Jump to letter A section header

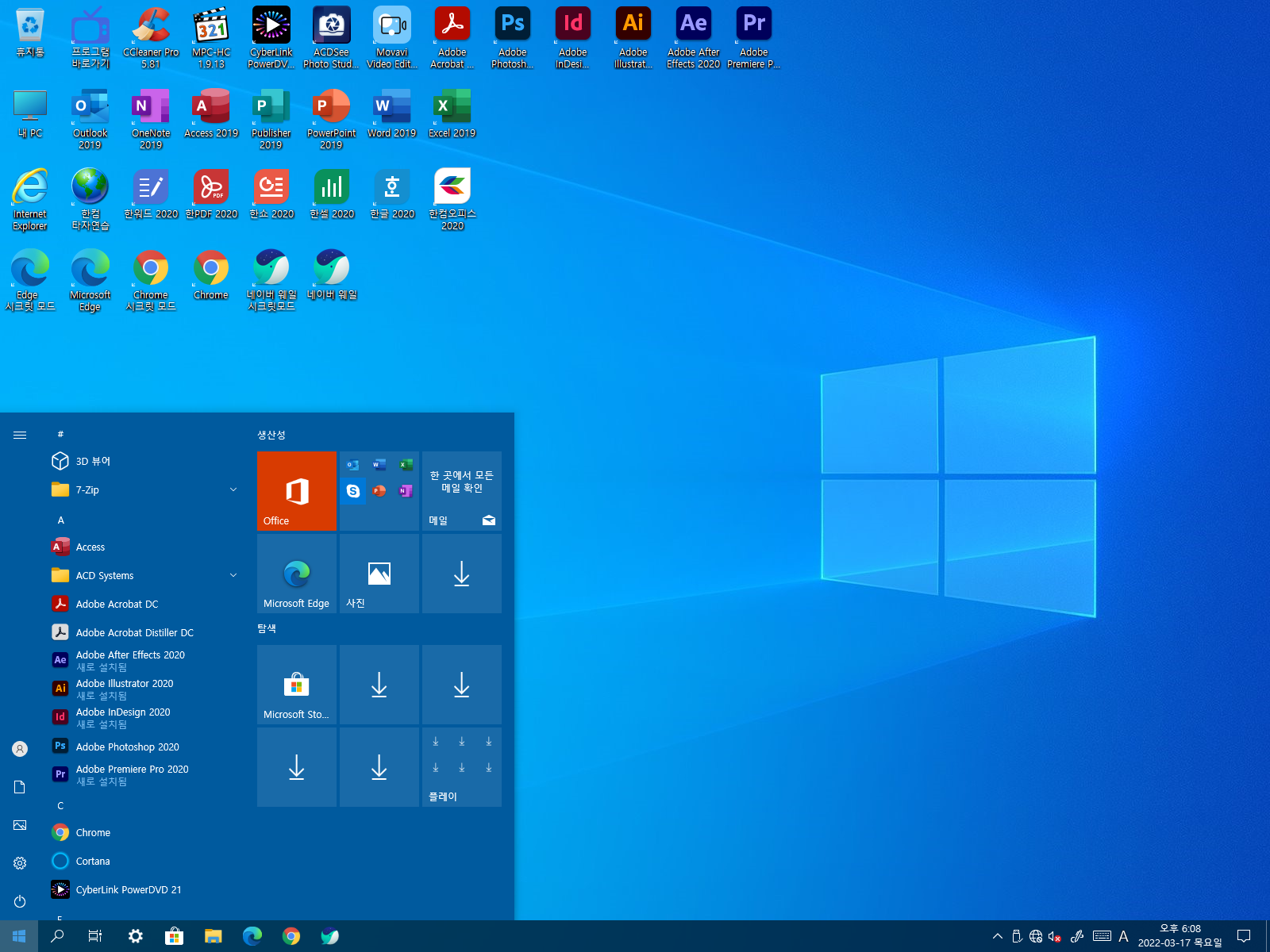61,520
